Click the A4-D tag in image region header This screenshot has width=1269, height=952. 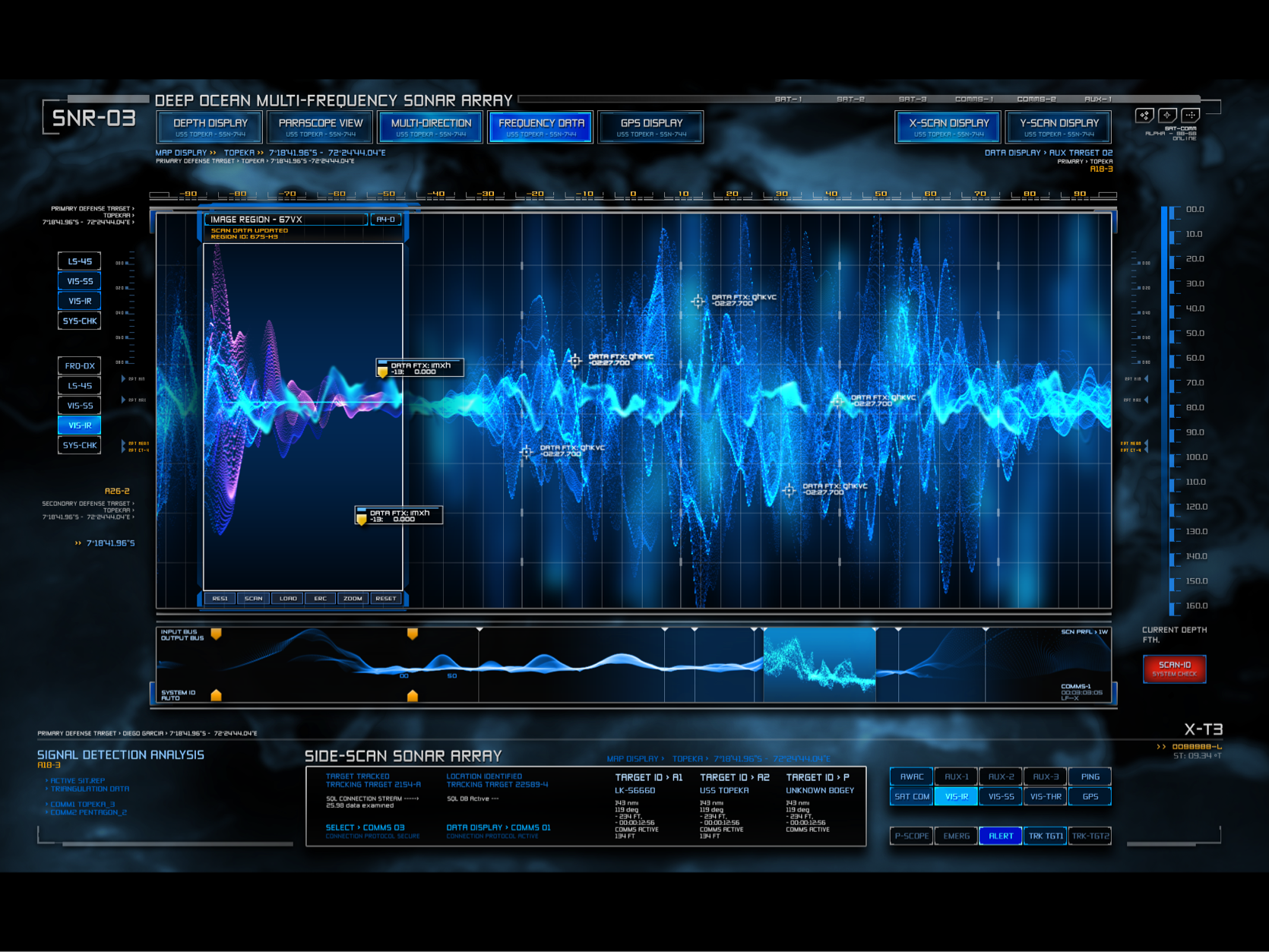click(386, 220)
